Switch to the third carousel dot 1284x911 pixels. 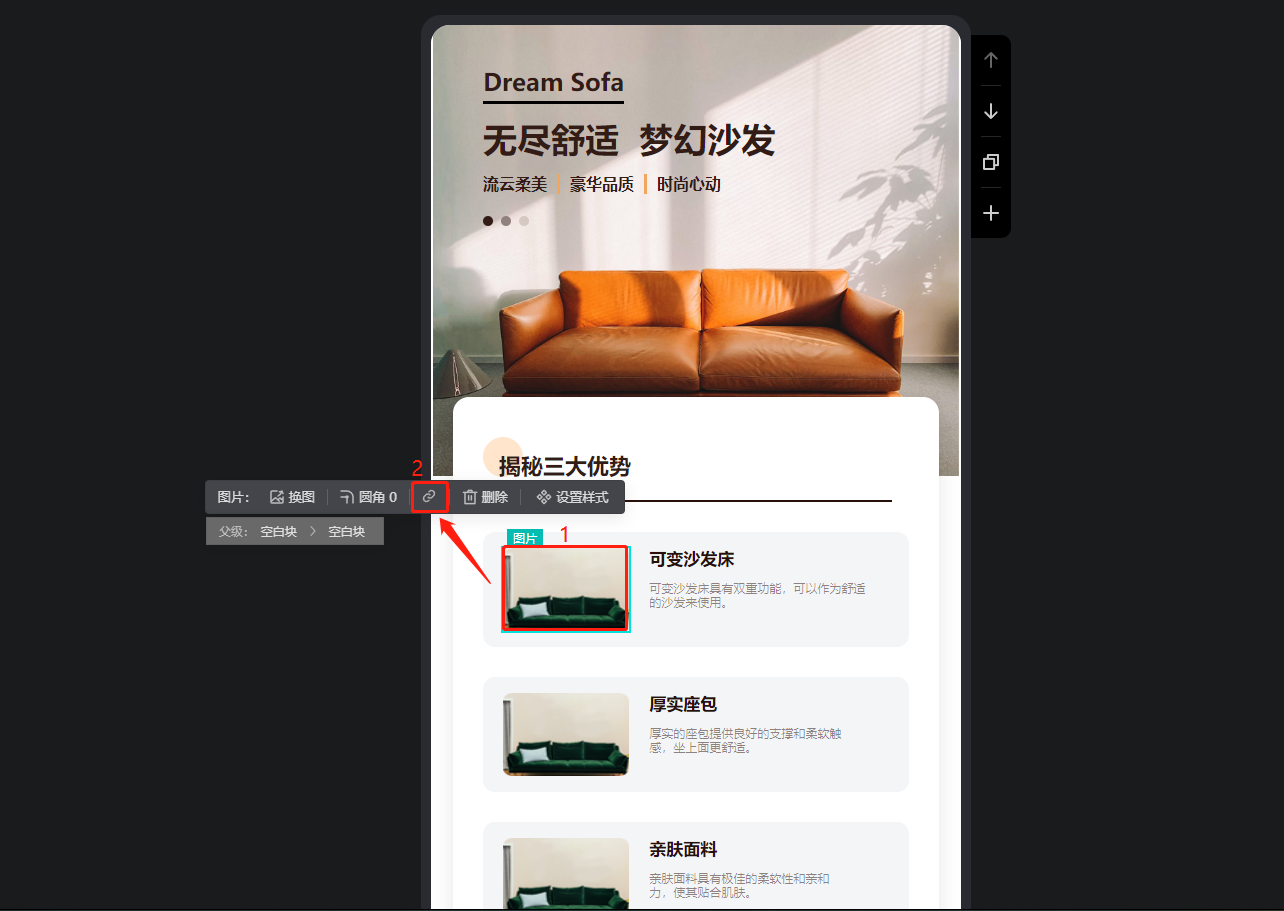pyautogui.click(x=524, y=221)
